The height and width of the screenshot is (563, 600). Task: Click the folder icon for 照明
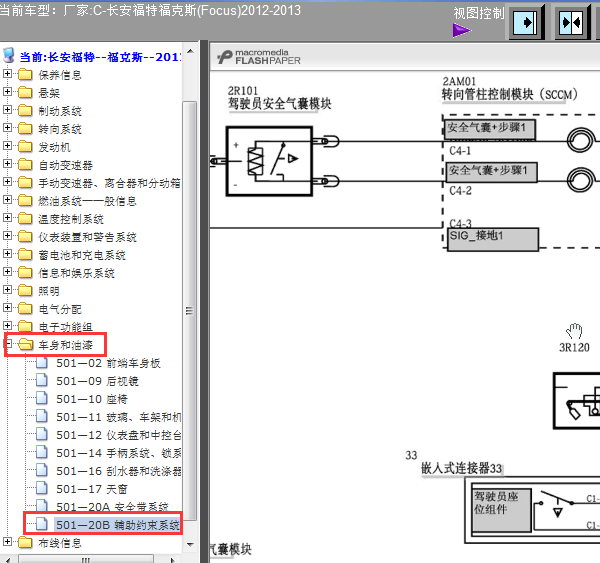25,290
